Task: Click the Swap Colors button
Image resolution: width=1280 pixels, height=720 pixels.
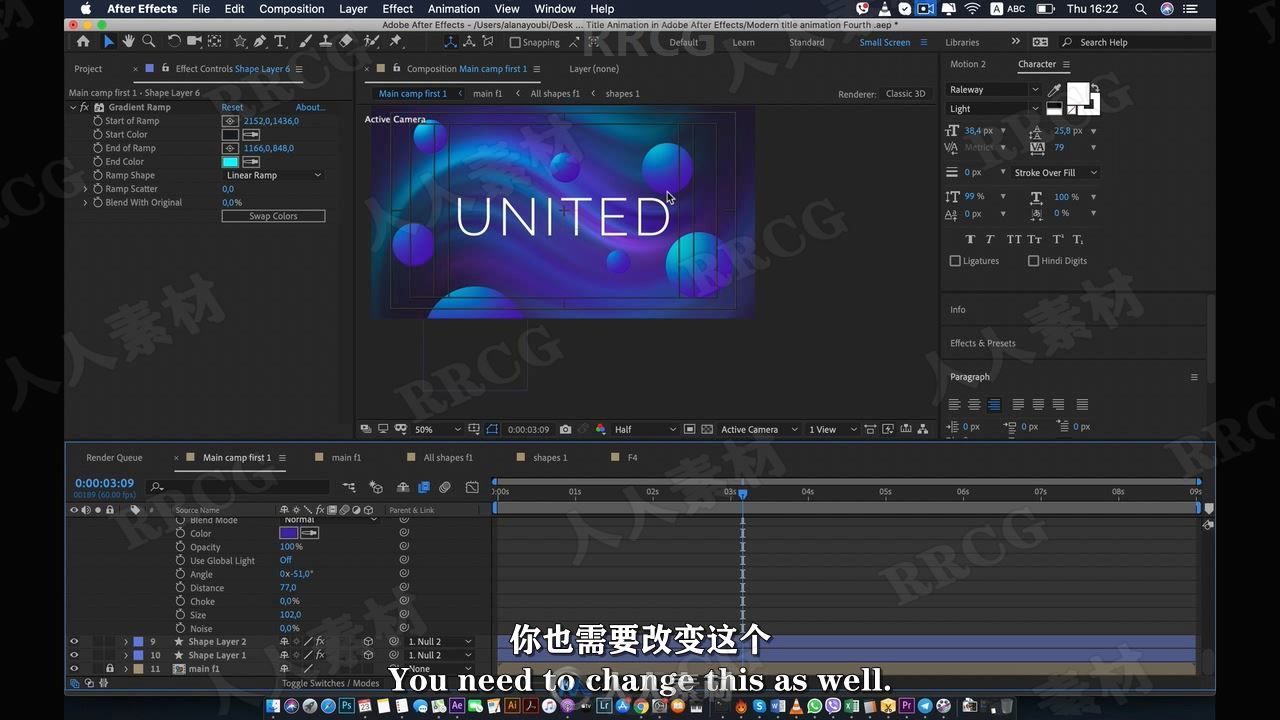Action: pyautogui.click(x=273, y=216)
